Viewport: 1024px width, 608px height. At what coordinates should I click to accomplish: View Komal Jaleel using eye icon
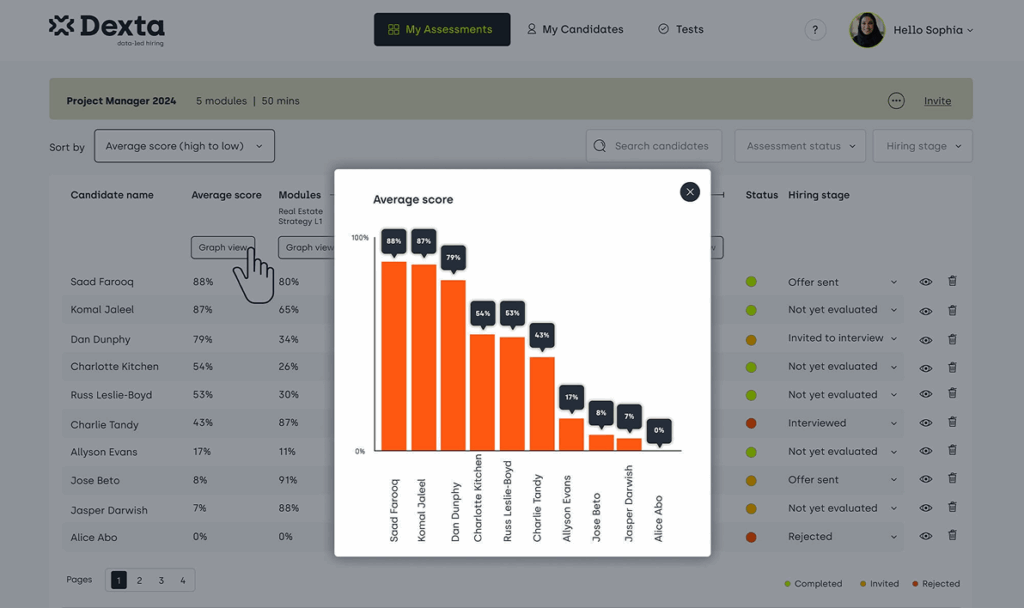[926, 310]
